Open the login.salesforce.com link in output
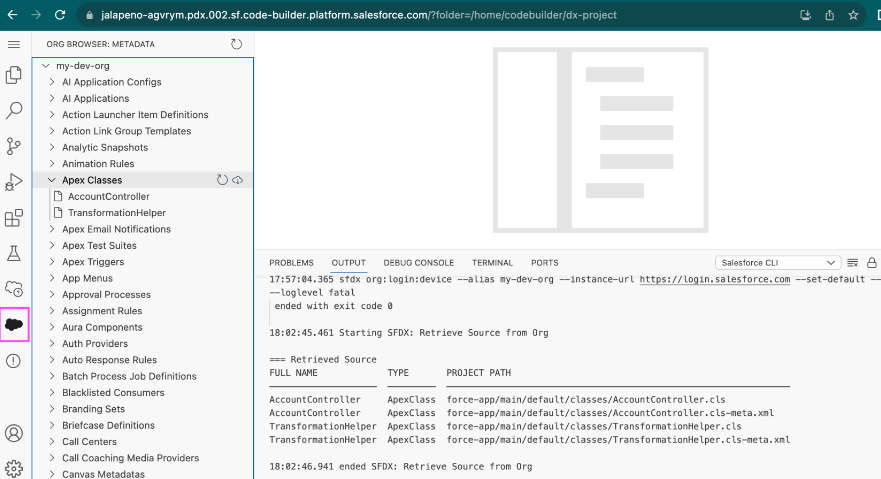 tap(714, 280)
